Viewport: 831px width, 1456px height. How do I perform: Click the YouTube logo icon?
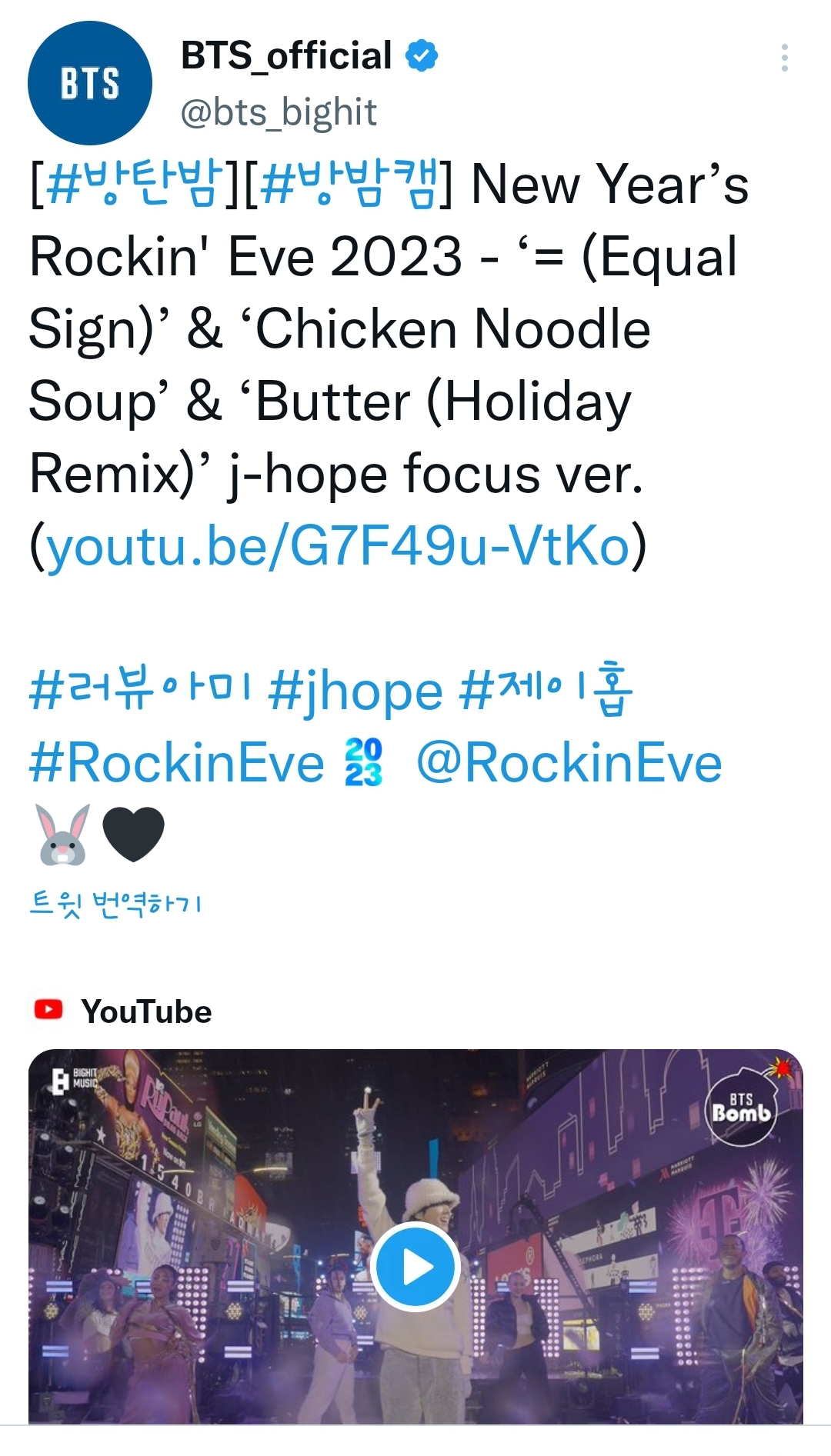[48, 1009]
